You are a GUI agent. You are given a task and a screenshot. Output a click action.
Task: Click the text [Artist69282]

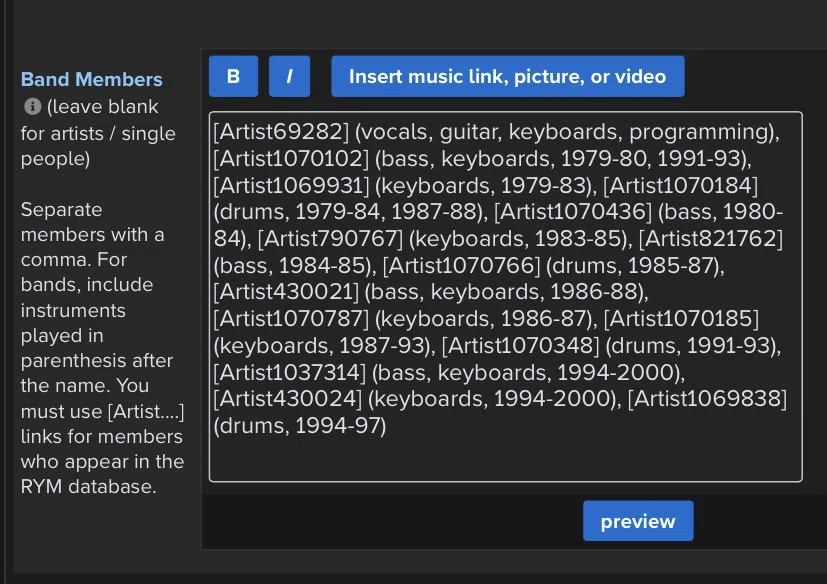[281, 132]
